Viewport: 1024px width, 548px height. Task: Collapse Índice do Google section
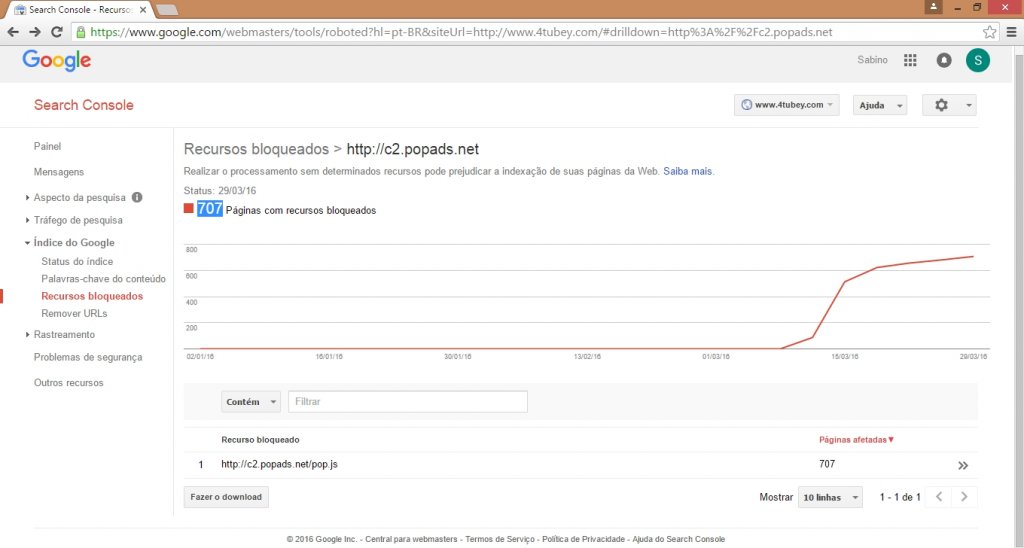click(x=27, y=242)
